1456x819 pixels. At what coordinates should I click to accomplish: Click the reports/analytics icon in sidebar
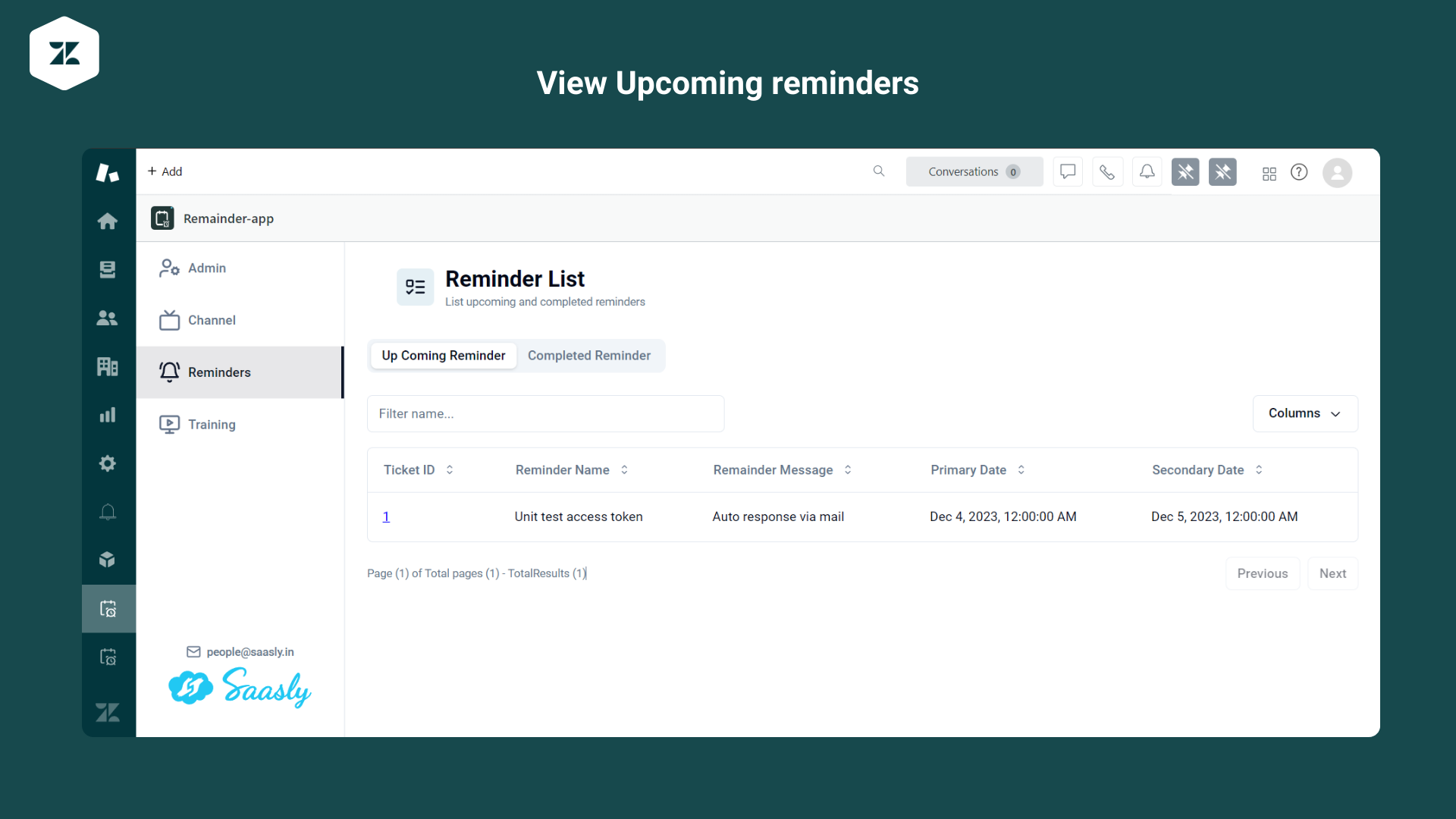coord(108,414)
